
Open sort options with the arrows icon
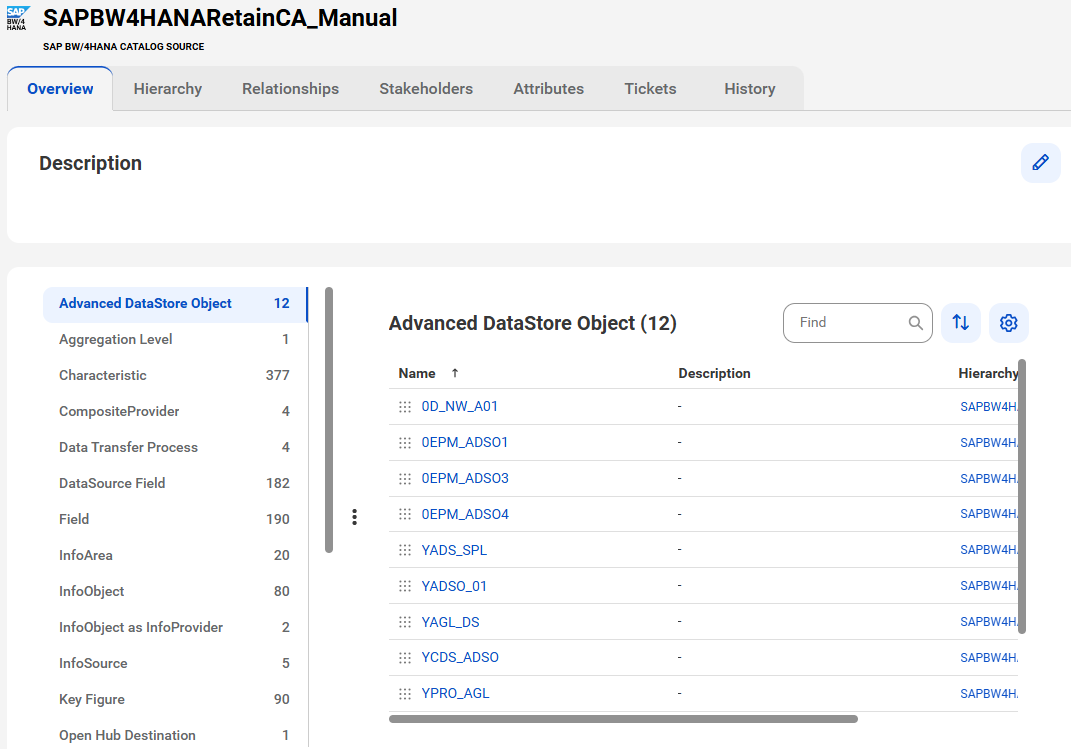[x=960, y=322]
